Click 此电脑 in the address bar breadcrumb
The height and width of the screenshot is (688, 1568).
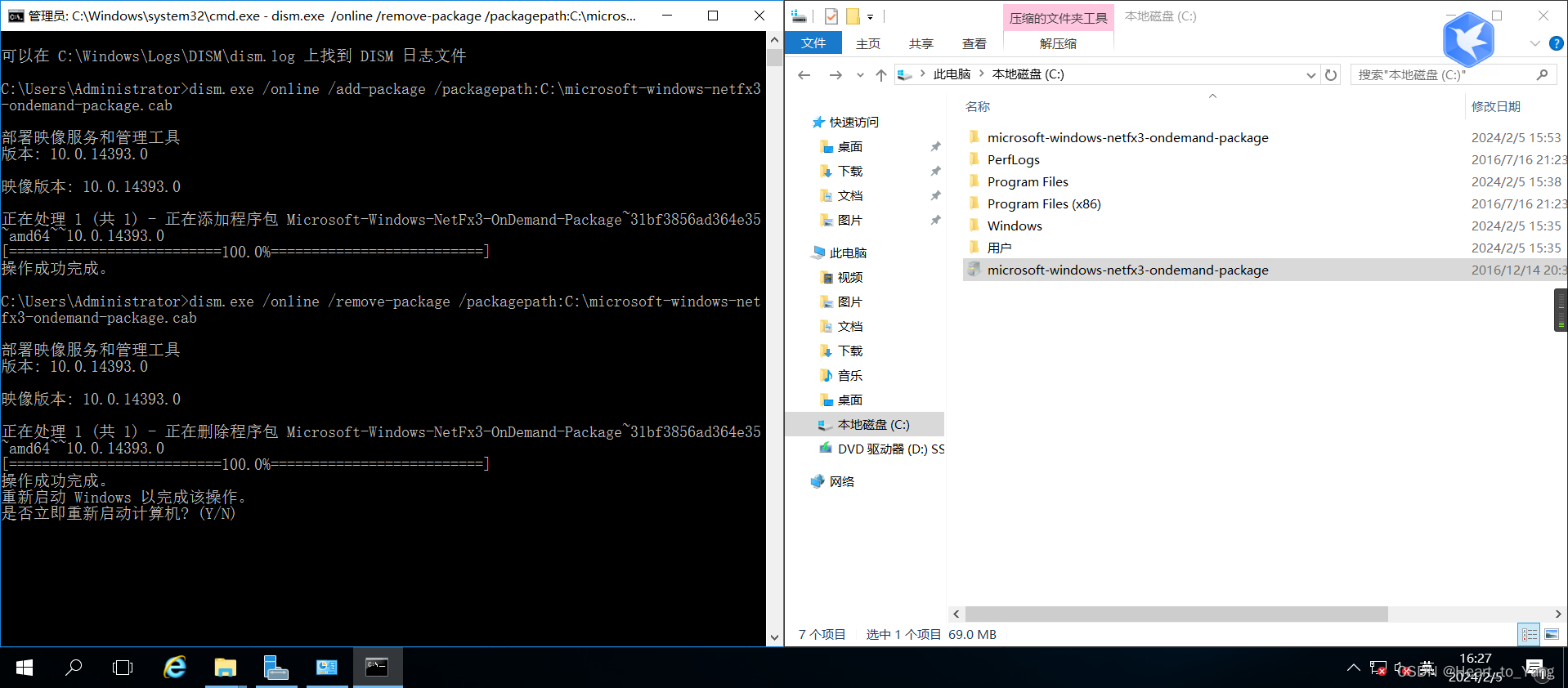pos(952,74)
